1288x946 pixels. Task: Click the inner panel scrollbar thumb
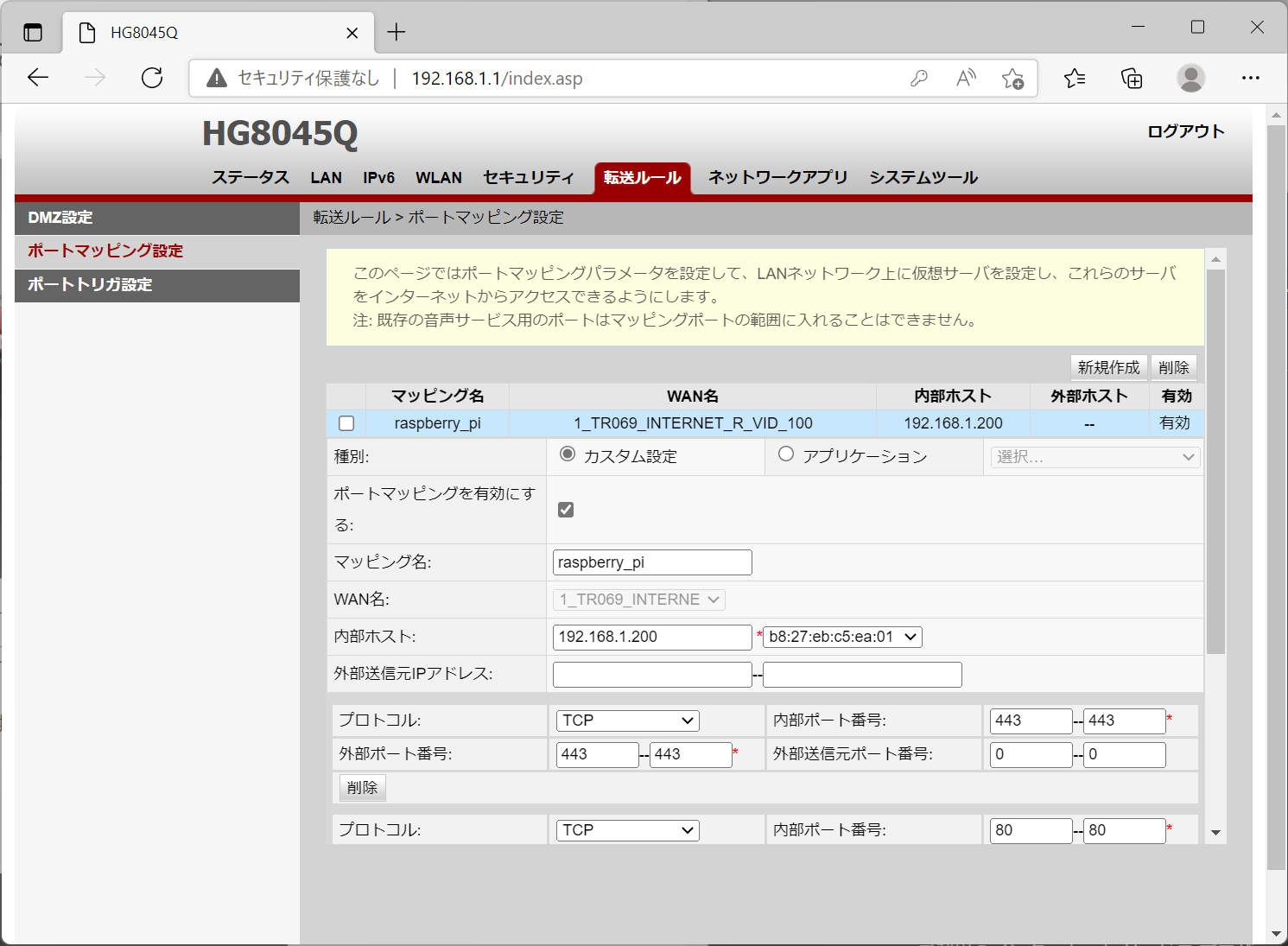pyautogui.click(x=1215, y=461)
